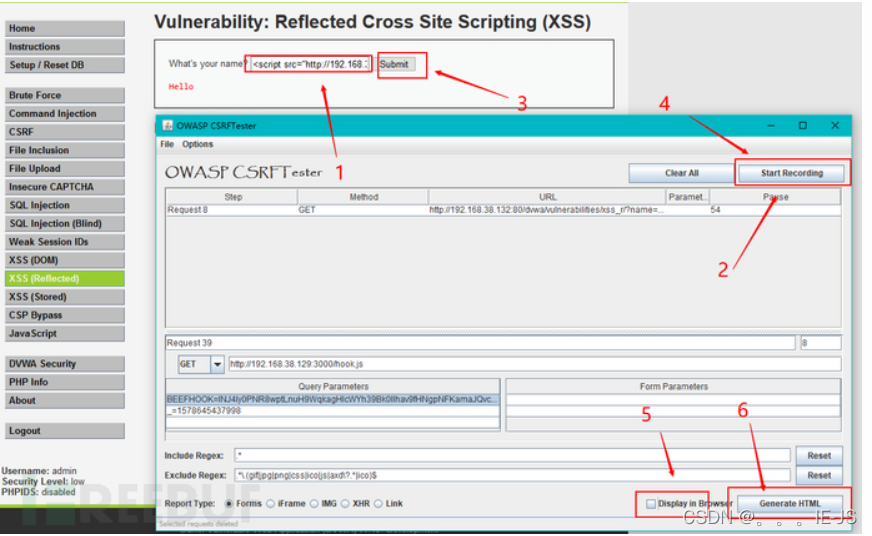872x536 pixels.
Task: Click the hook.js URL field
Action: [x=534, y=364]
